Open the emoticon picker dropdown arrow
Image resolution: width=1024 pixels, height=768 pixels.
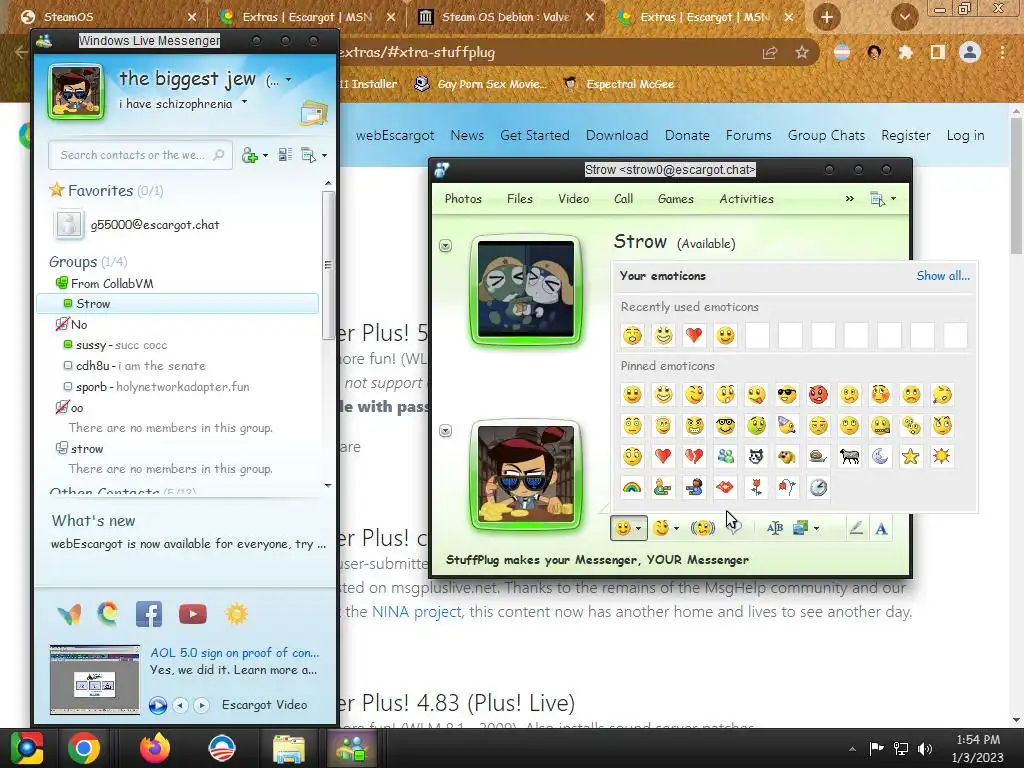pos(639,528)
